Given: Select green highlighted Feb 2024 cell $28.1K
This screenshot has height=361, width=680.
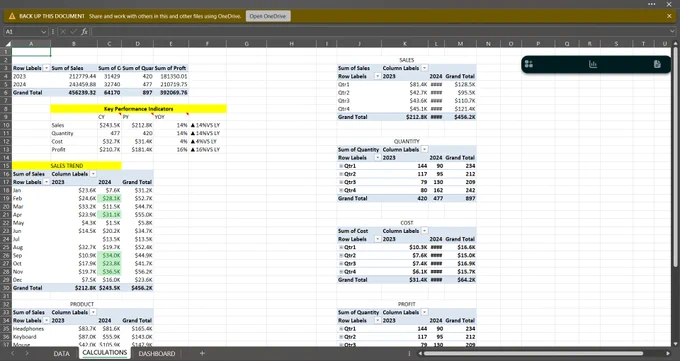Looking at the screenshot, I should click(109, 198).
